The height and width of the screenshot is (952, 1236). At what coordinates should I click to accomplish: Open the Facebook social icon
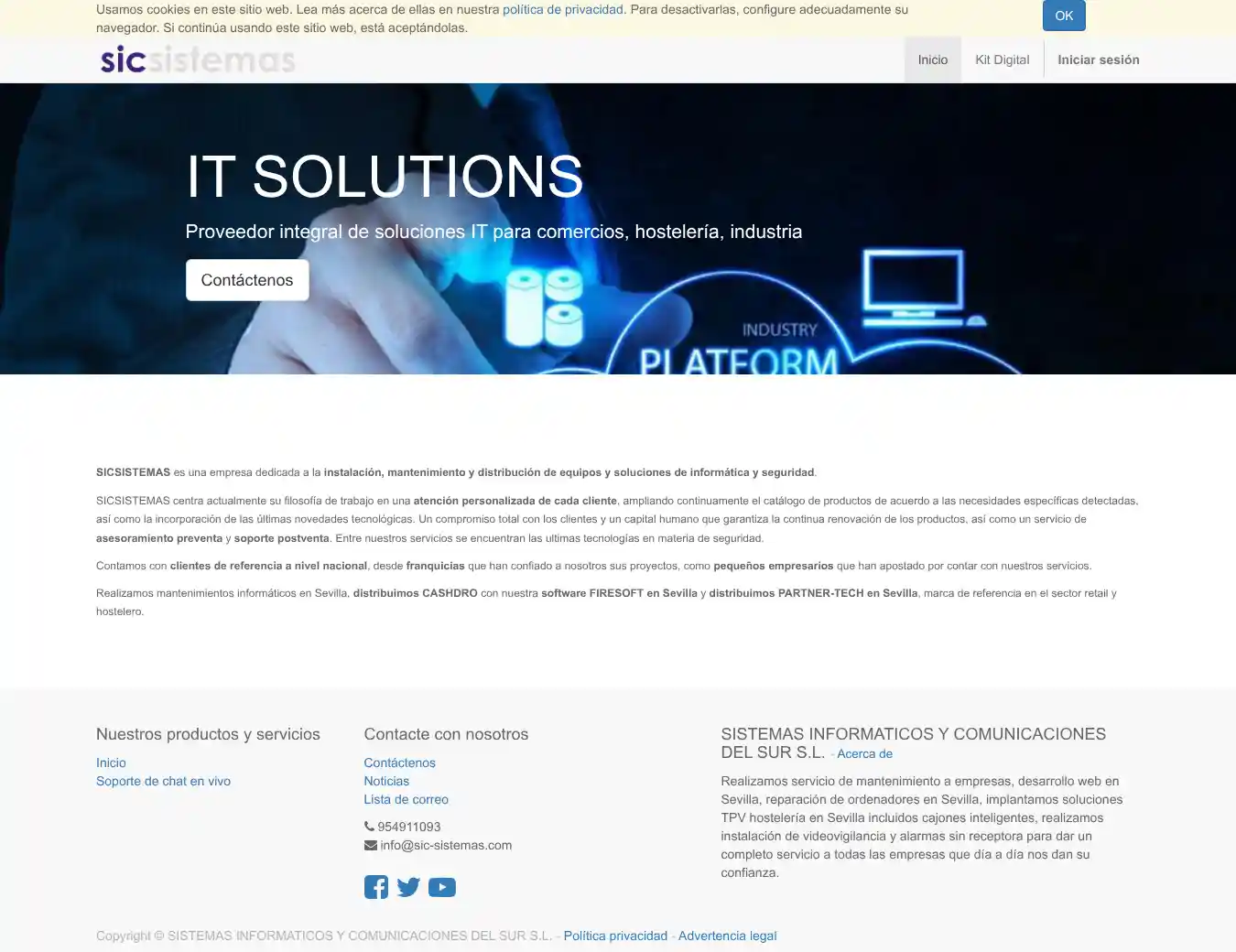[375, 887]
